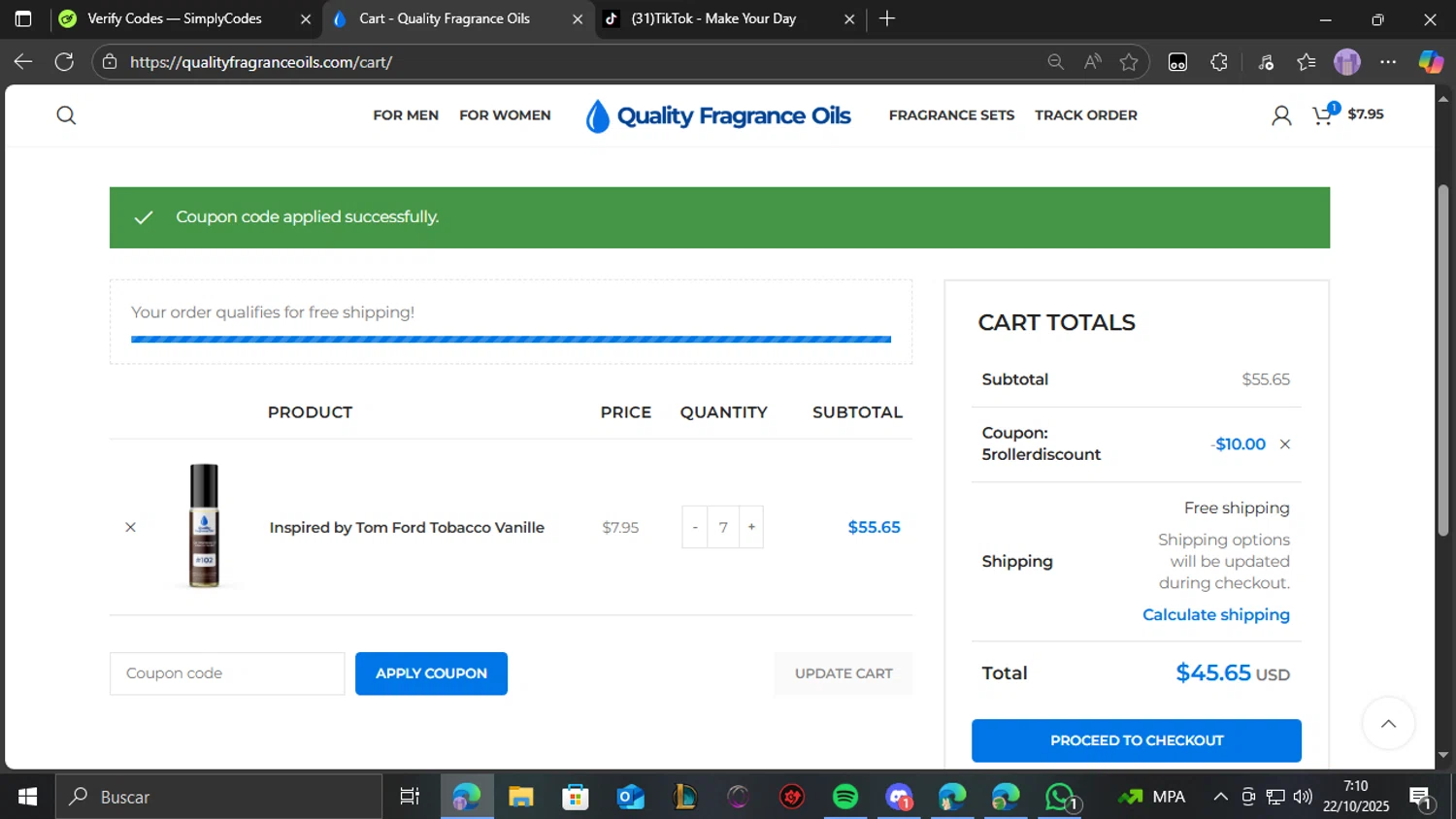This screenshot has width=1456, height=819.
Task: Open the user account icon
Action: (x=1281, y=115)
